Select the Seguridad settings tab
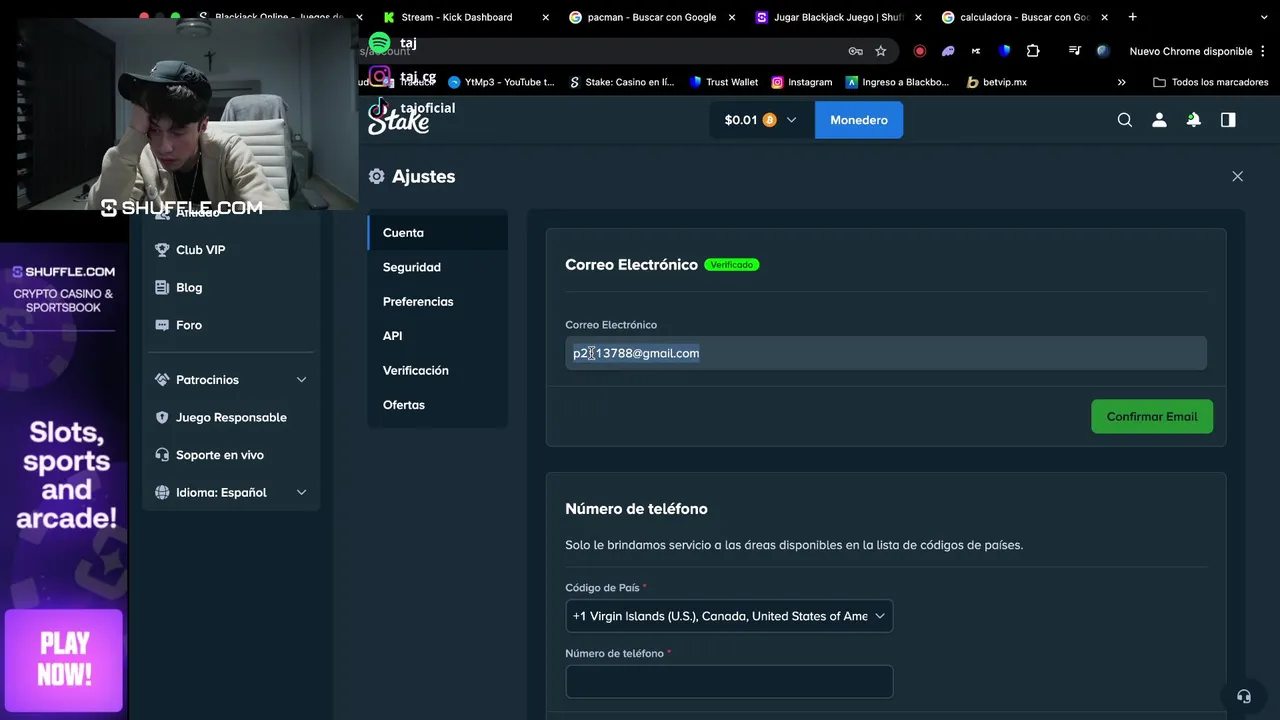 pos(437,267)
